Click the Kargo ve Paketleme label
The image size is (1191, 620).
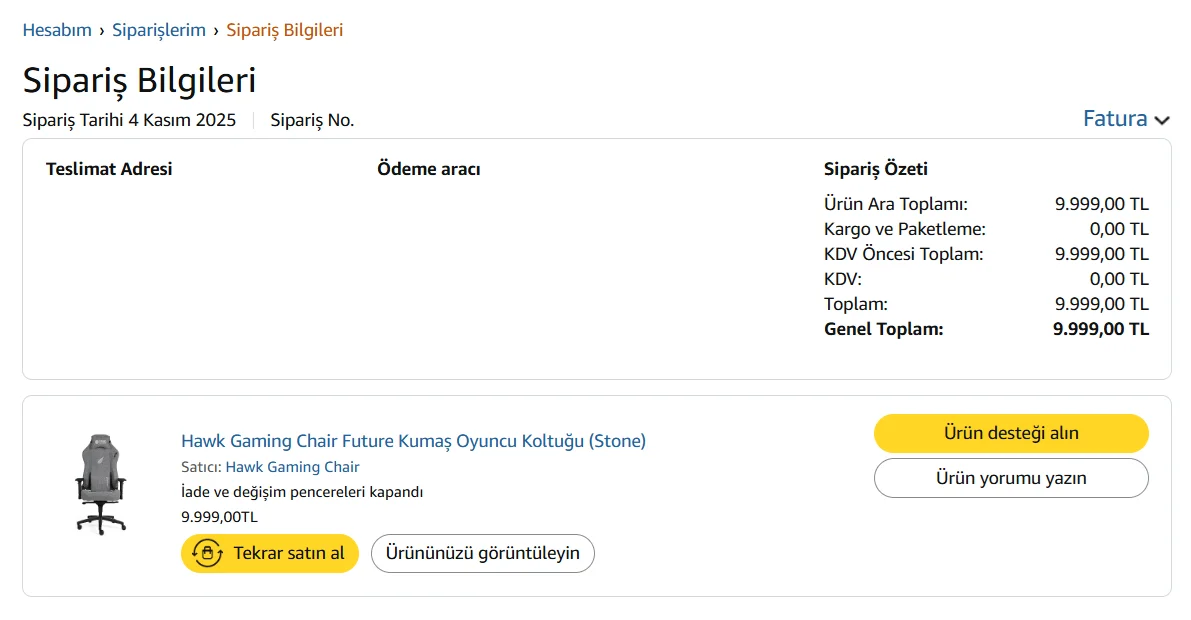pos(905,229)
